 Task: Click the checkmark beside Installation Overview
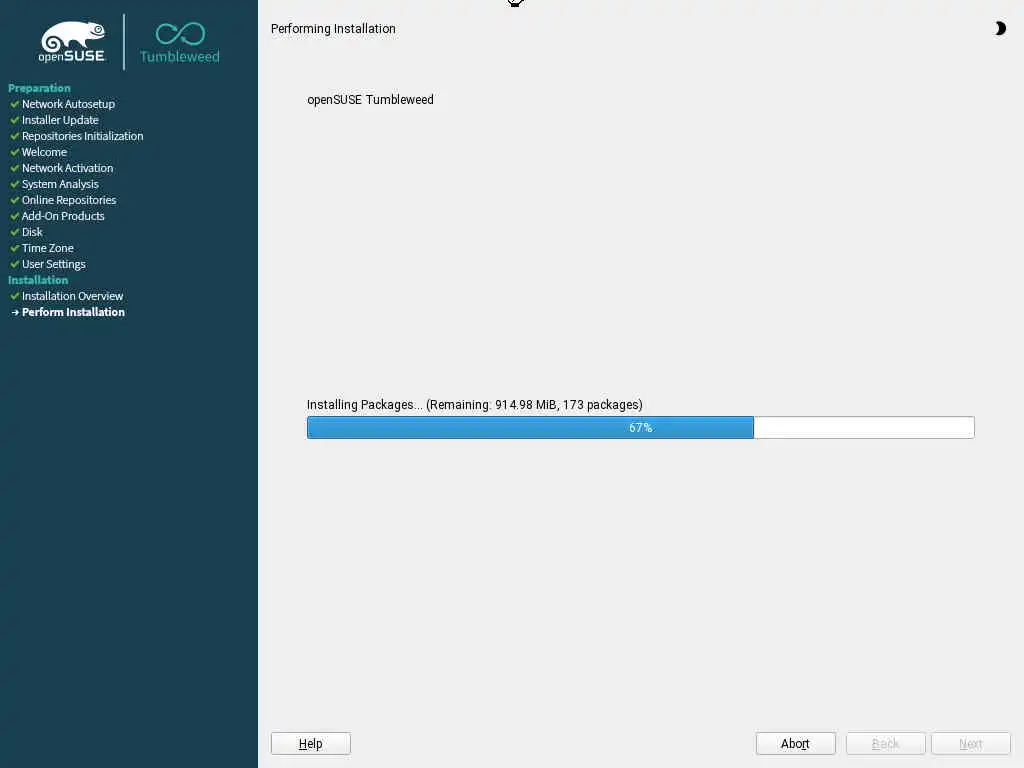pos(14,296)
